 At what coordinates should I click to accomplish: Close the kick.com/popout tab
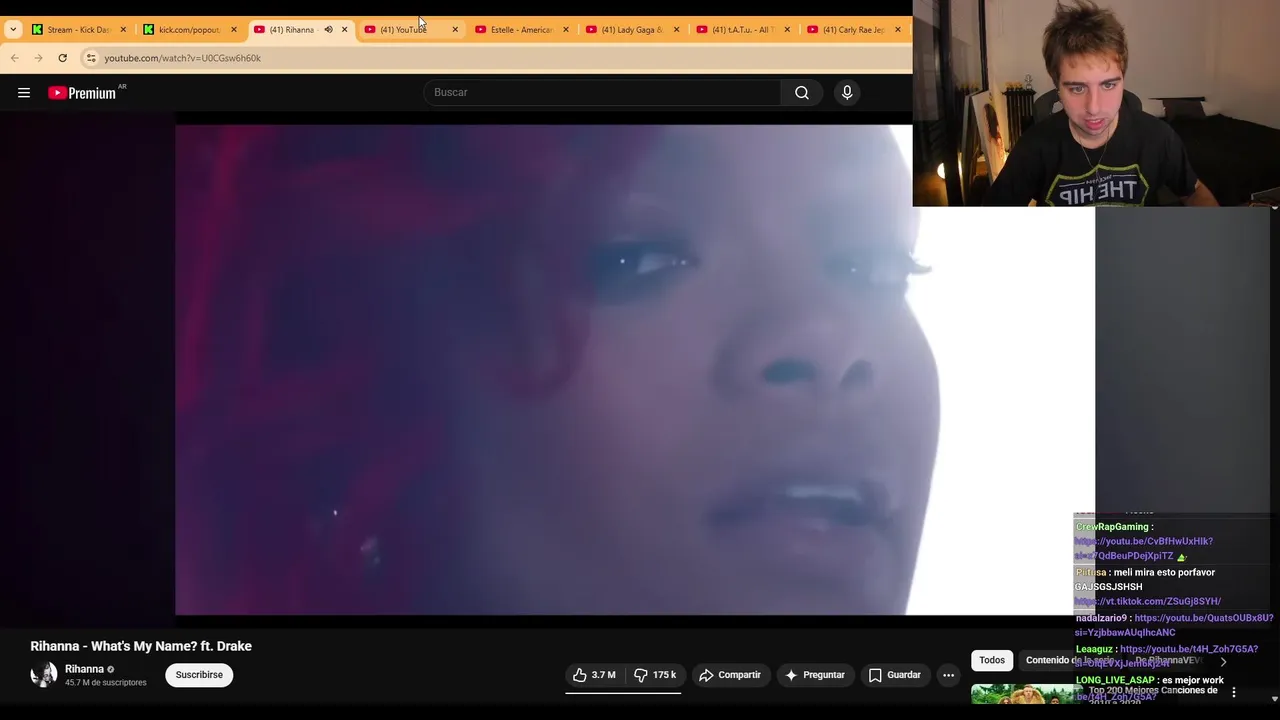point(234,29)
